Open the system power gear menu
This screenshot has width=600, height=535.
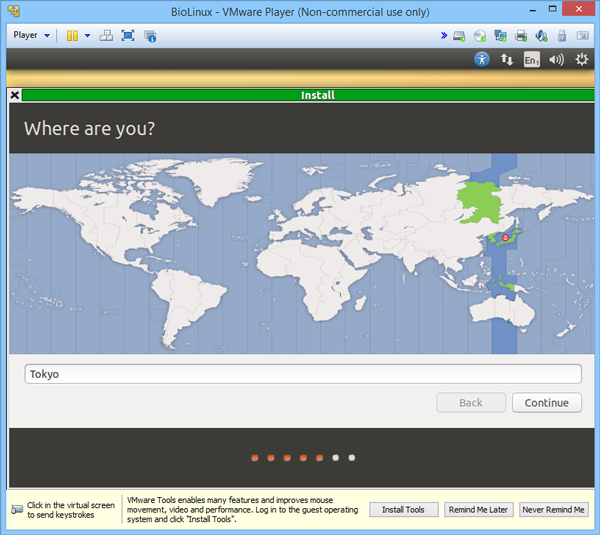pos(582,59)
